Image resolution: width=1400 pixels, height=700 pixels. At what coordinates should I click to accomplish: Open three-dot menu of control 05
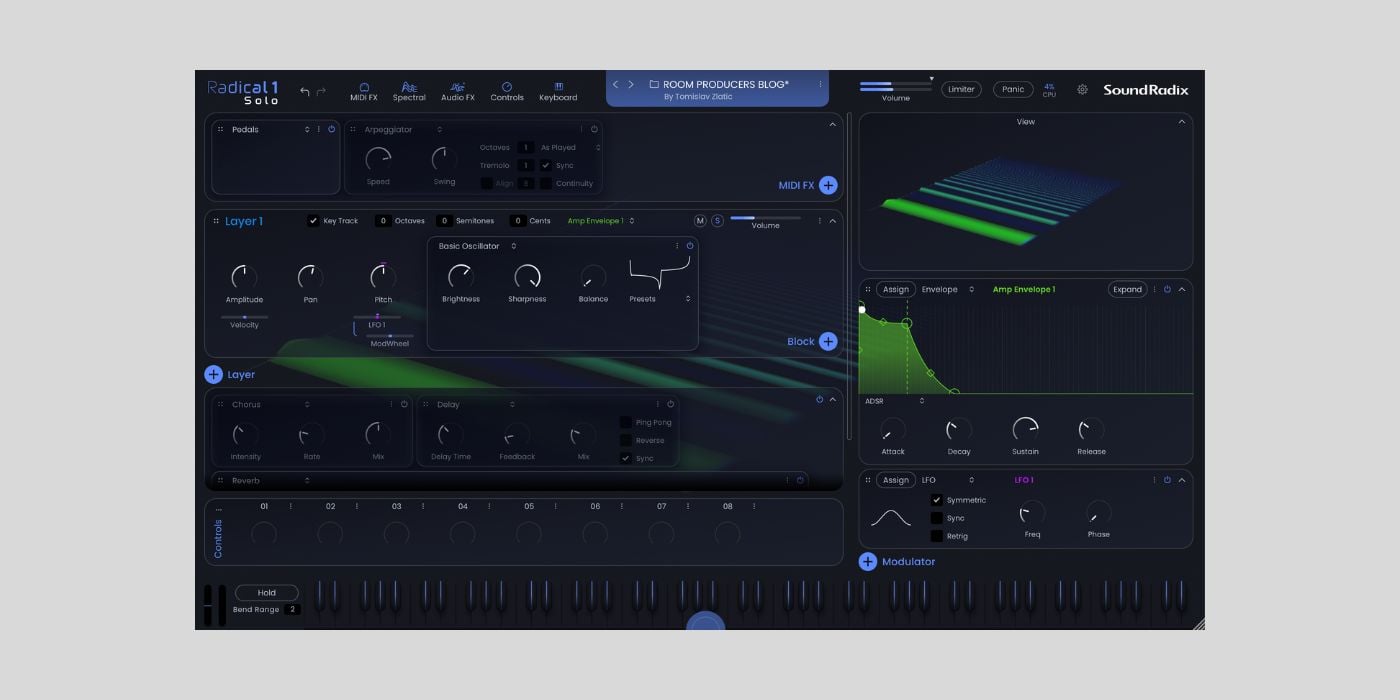(556, 506)
